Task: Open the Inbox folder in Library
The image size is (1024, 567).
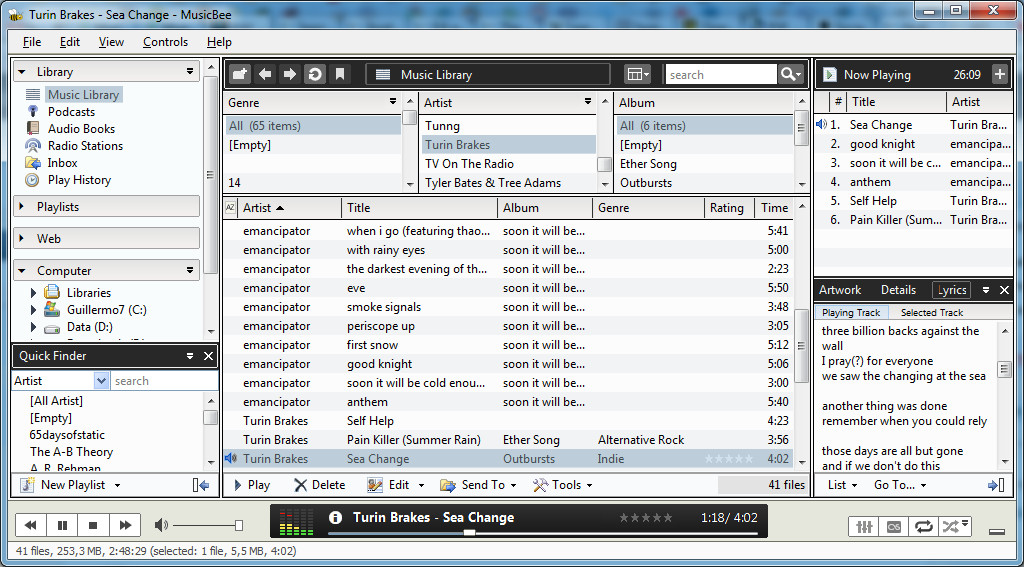Action: tap(62, 163)
